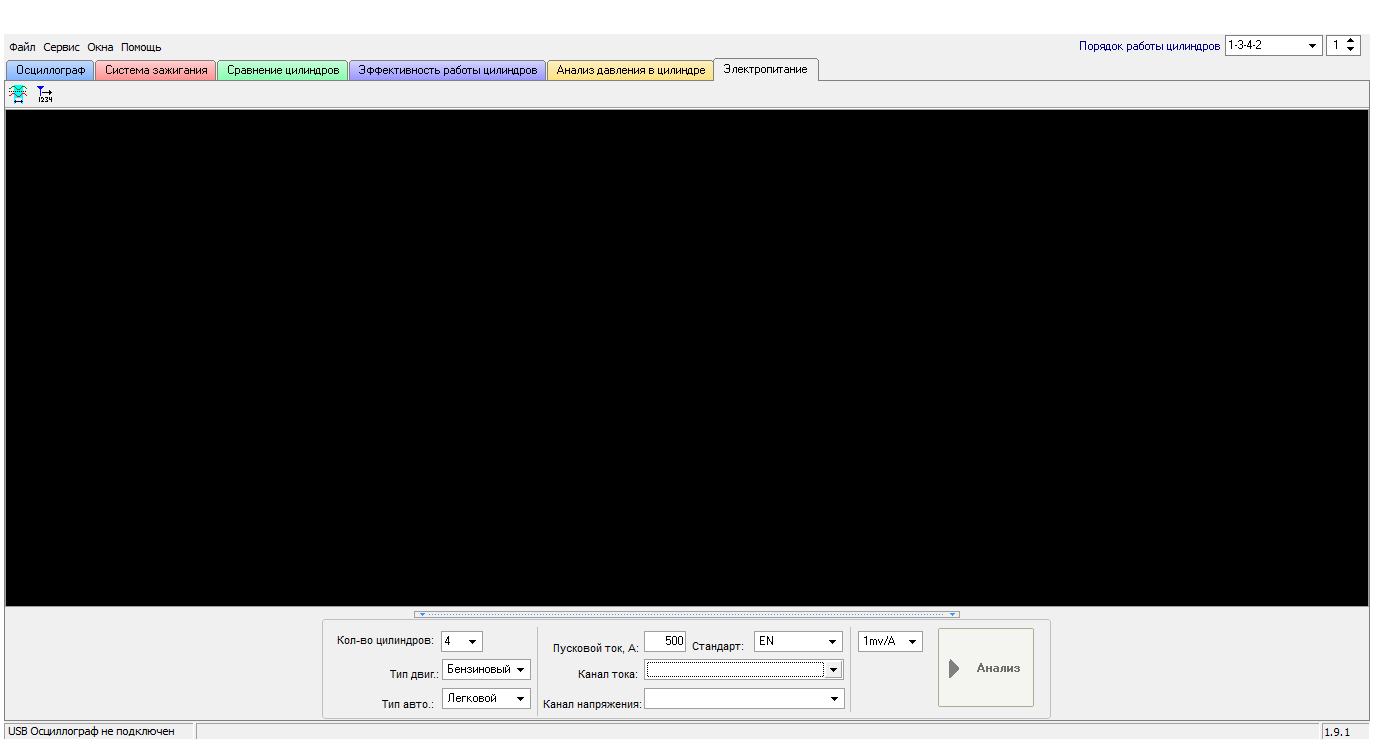The height and width of the screenshot is (744, 1382).
Task: Click the black oscillogram display area
Action: click(x=687, y=358)
